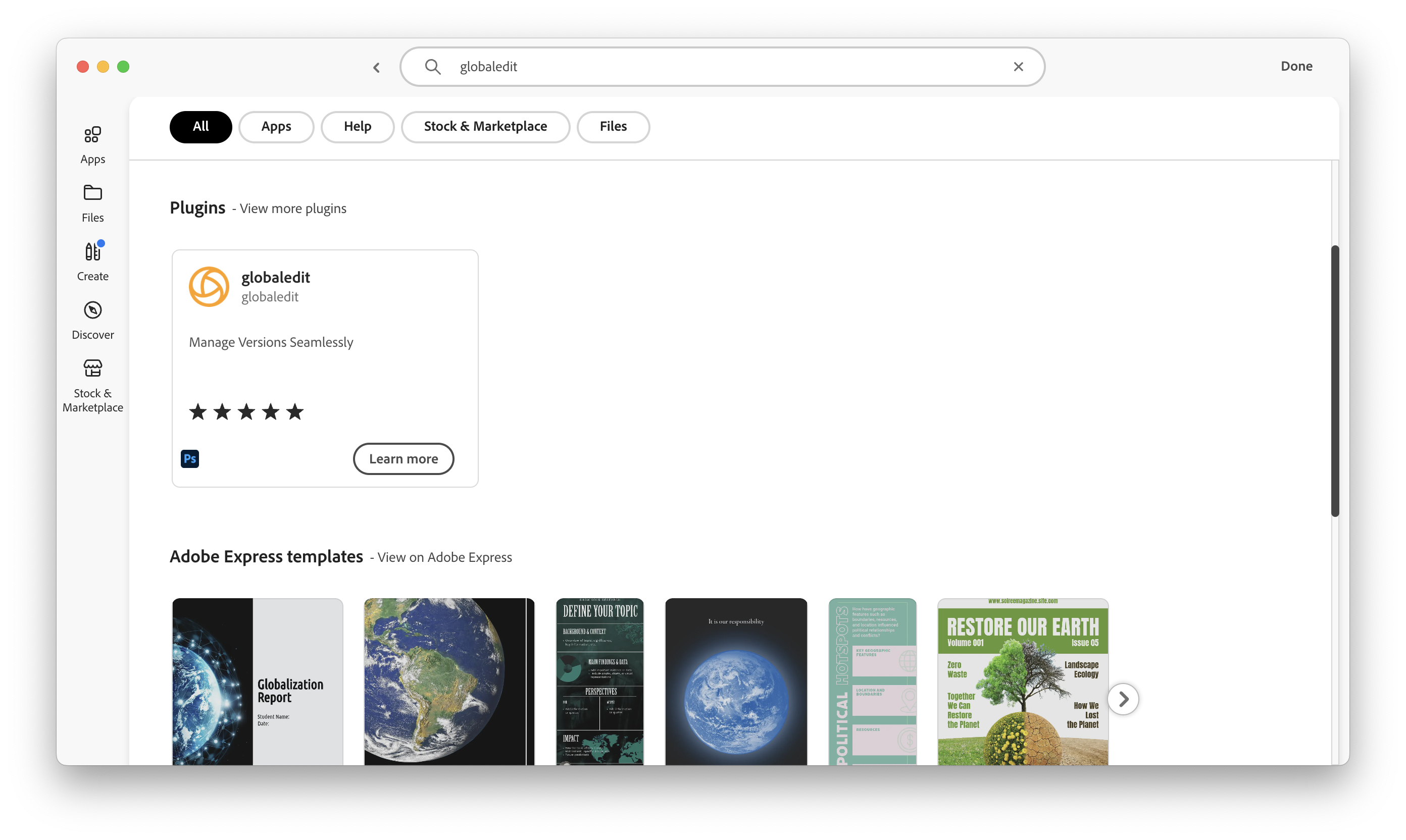
Task: Click the green fullscreen window button
Action: tap(123, 67)
